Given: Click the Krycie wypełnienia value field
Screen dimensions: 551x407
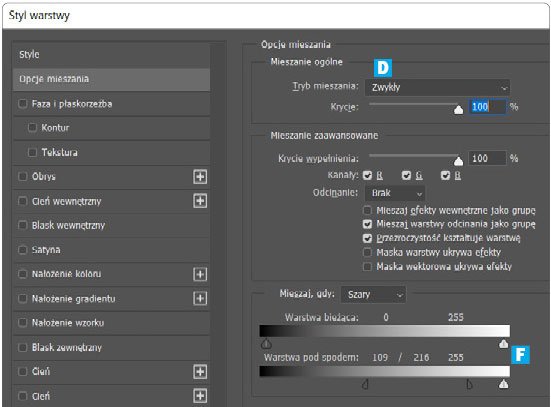Looking at the screenshot, I should tap(487, 159).
